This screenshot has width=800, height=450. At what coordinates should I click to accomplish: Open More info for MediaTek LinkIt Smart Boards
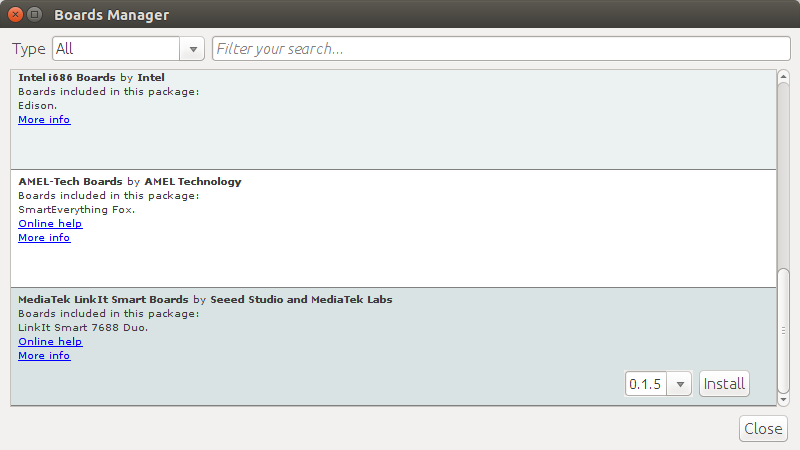tap(44, 356)
